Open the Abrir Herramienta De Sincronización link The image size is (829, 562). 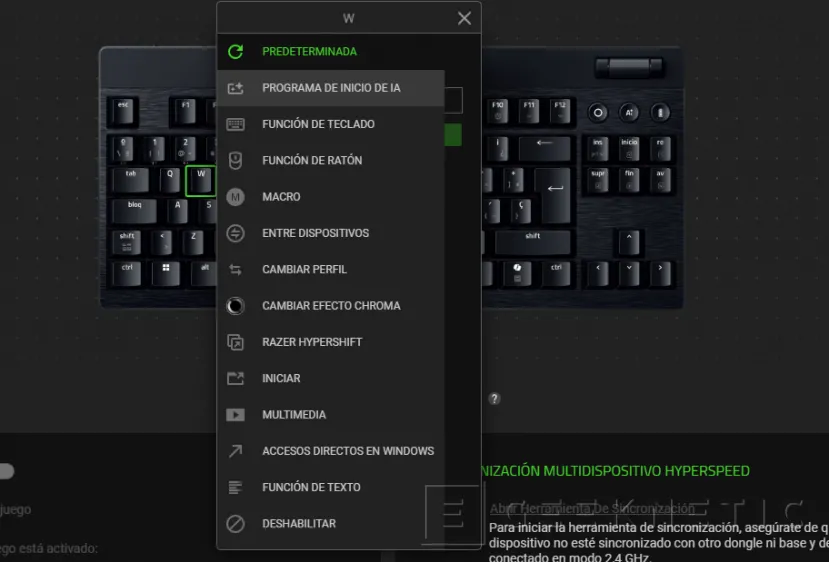(x=592, y=509)
